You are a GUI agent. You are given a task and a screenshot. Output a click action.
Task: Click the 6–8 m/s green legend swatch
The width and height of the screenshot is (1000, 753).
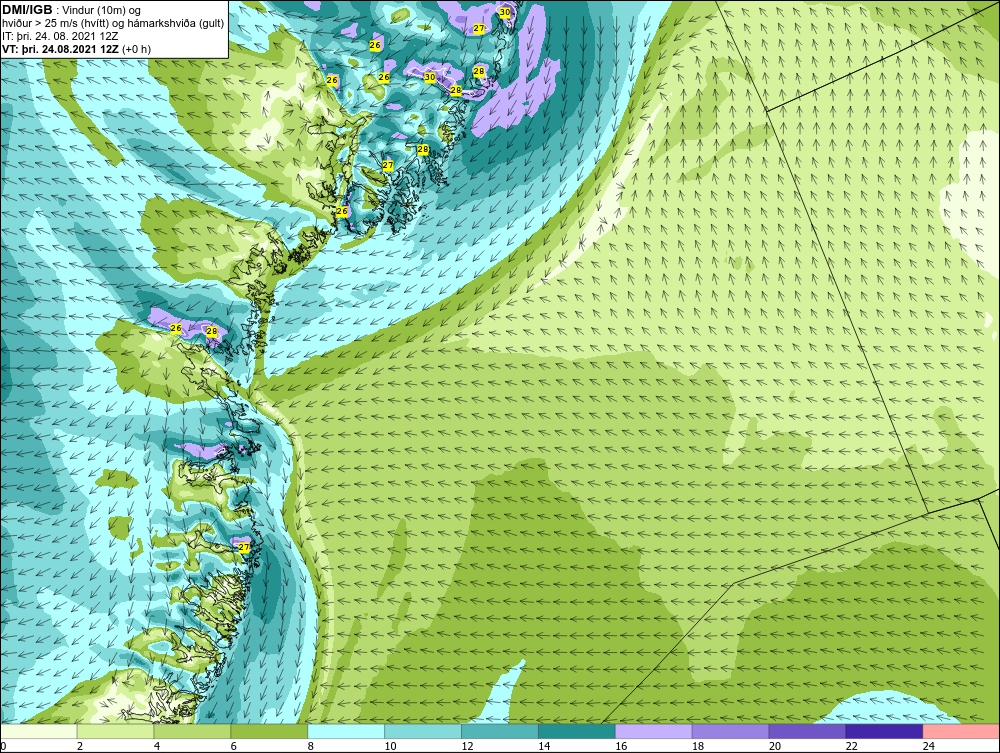tap(268, 731)
